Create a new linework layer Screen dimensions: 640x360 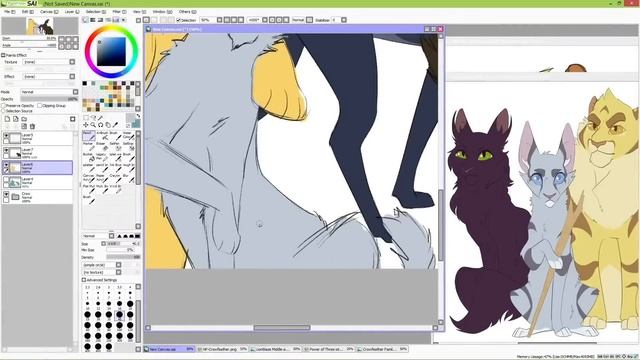16,119
